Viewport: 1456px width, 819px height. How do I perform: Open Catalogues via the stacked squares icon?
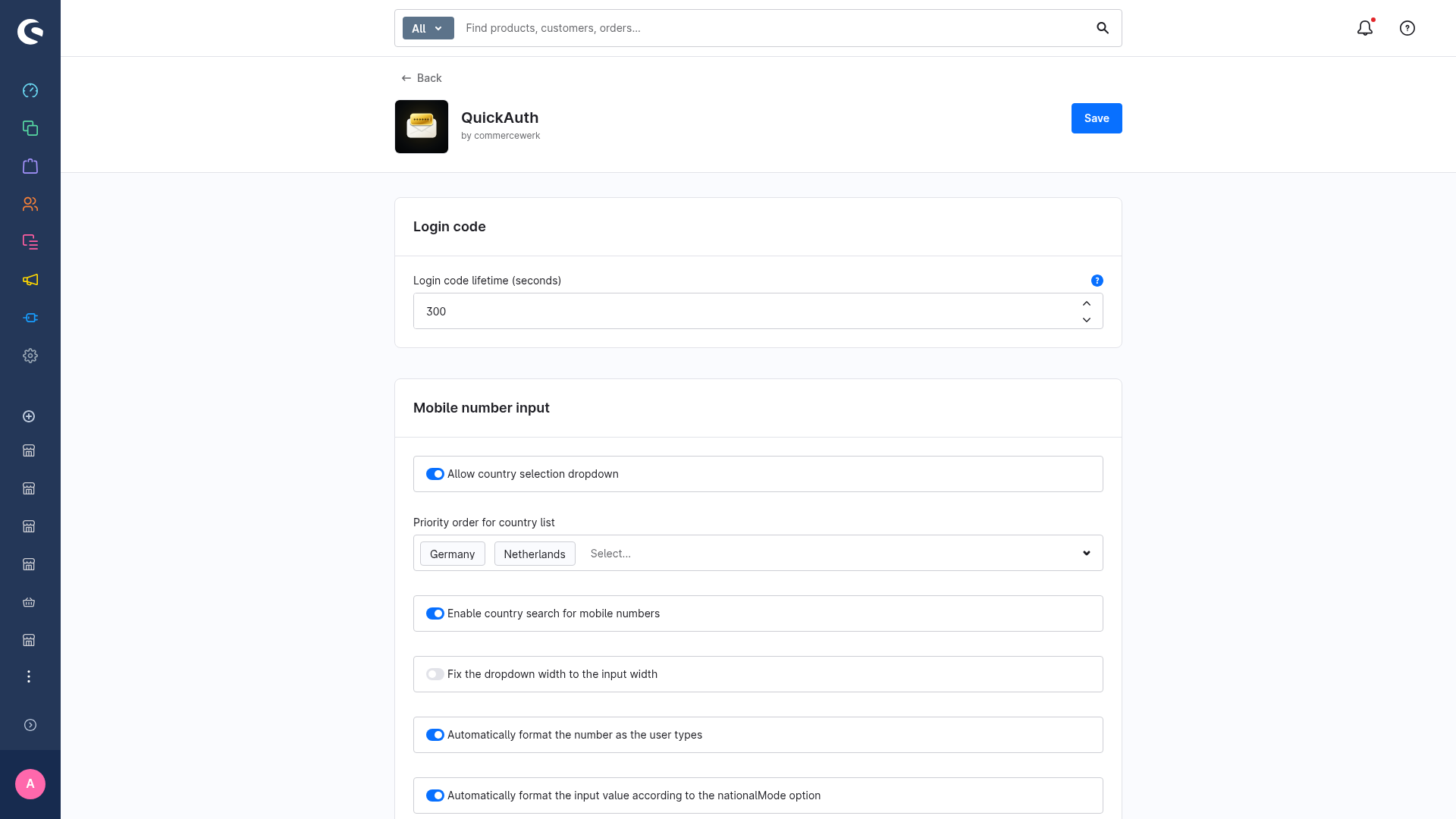[x=30, y=128]
